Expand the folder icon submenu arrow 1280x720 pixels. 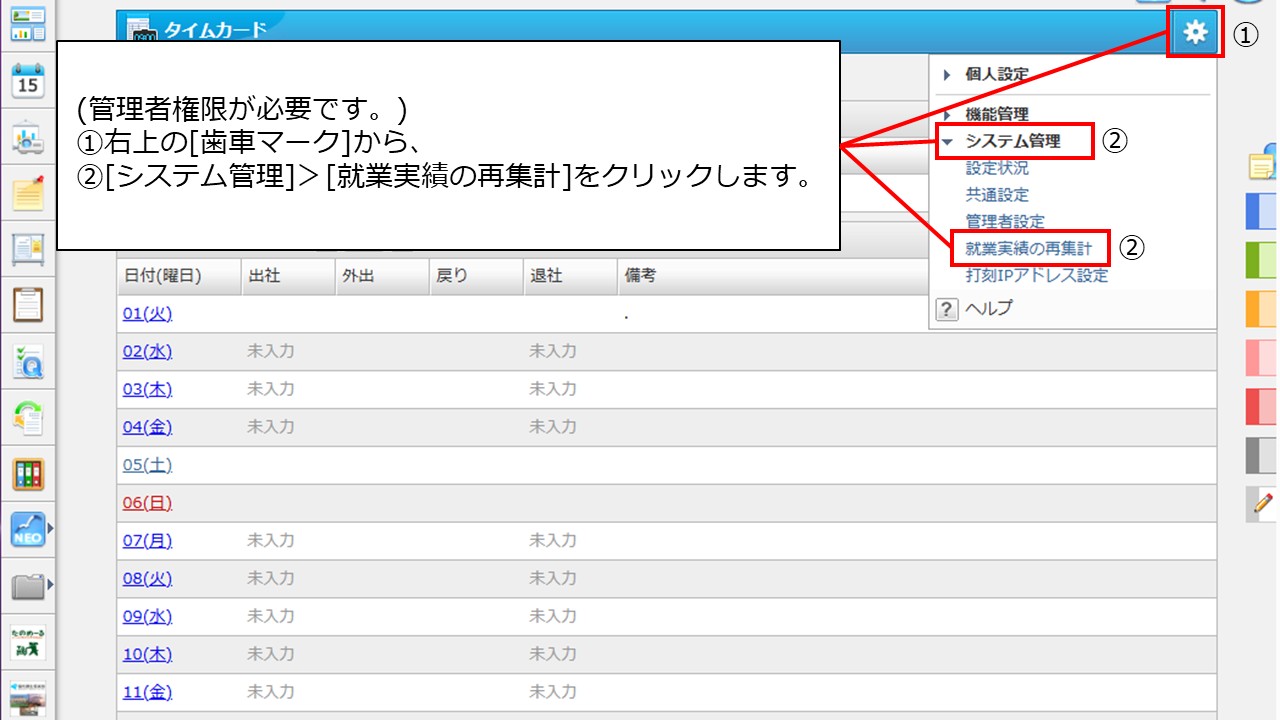coord(49,583)
